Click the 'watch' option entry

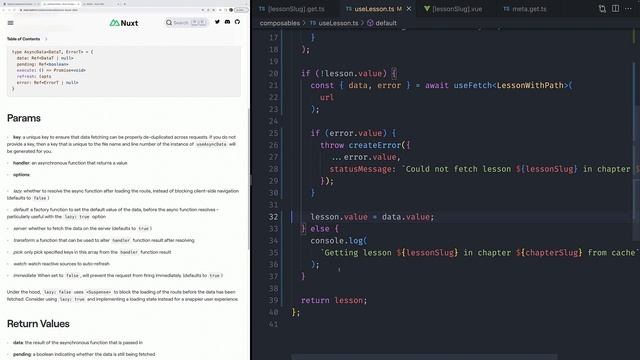61,264
